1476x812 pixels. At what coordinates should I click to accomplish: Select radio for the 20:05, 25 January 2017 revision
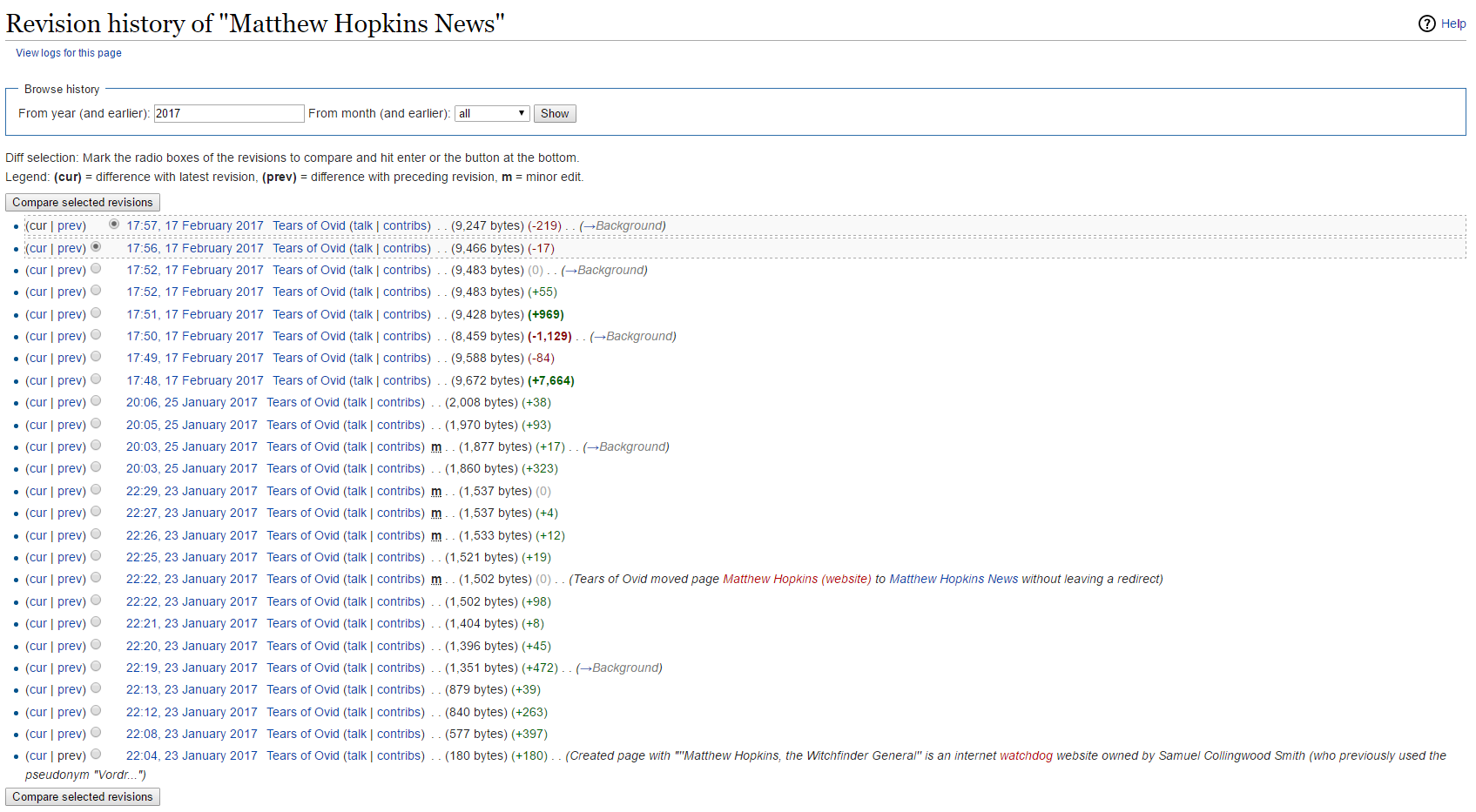[96, 424]
